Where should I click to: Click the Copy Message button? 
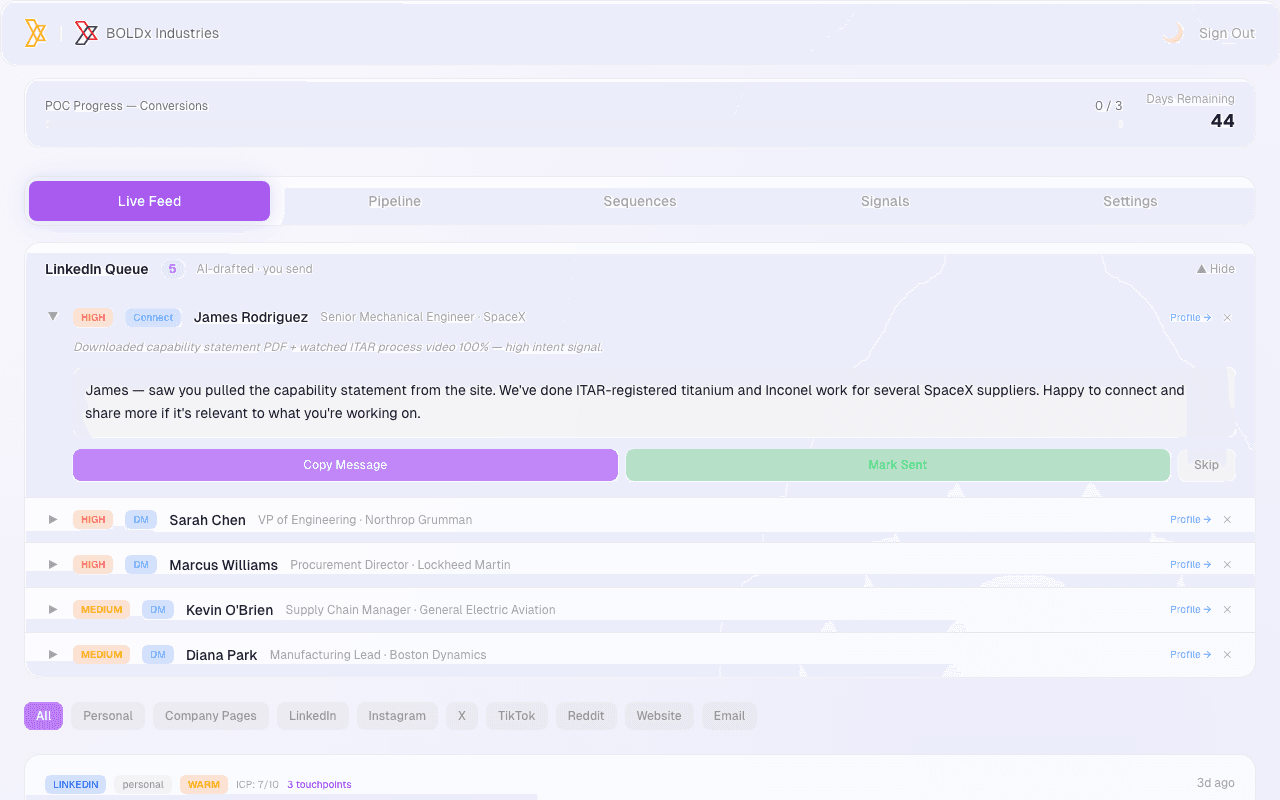tap(345, 464)
